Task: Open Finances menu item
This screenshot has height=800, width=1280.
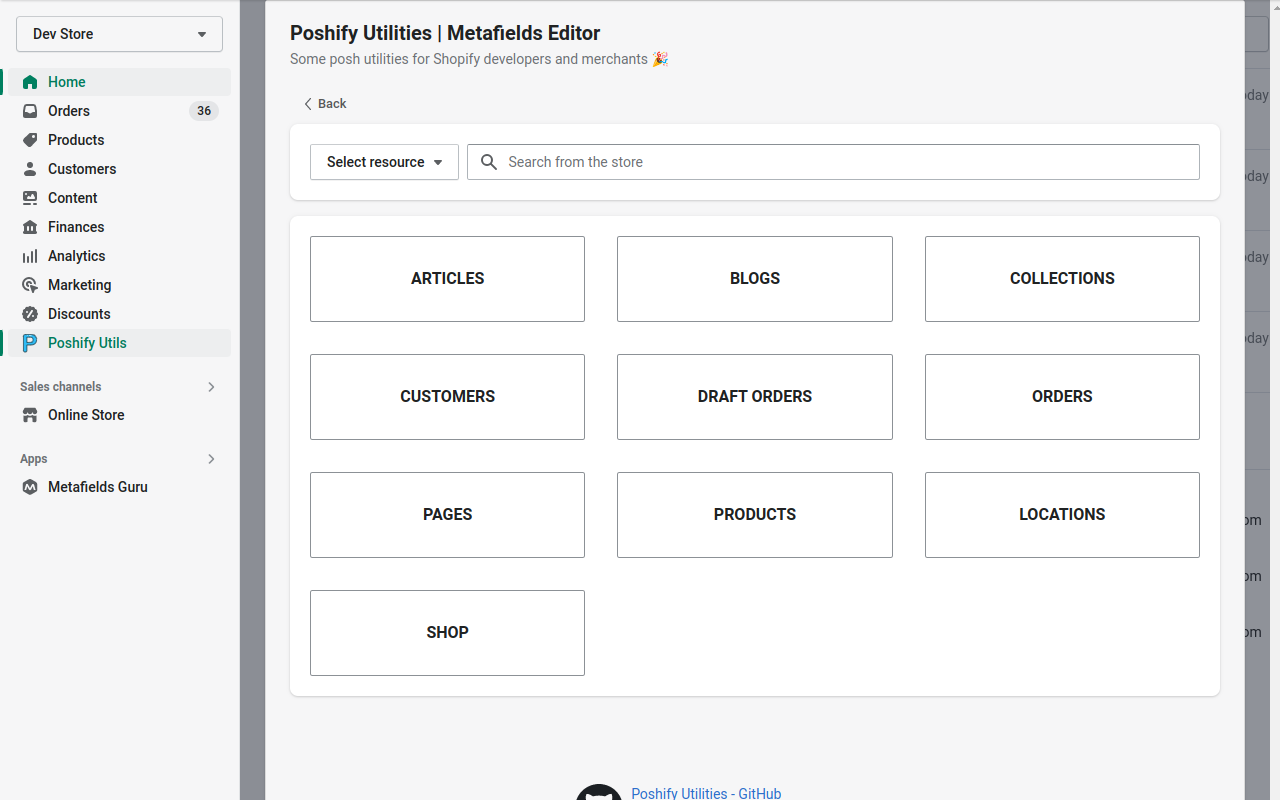Action: [117, 227]
